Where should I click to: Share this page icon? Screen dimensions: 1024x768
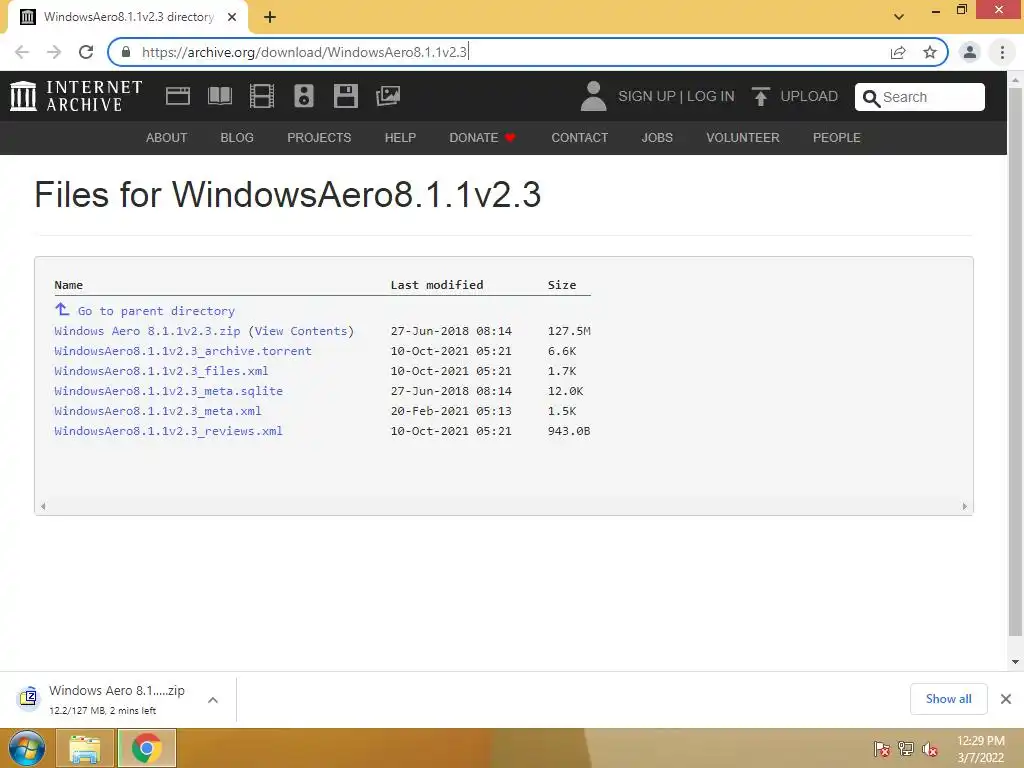898,52
